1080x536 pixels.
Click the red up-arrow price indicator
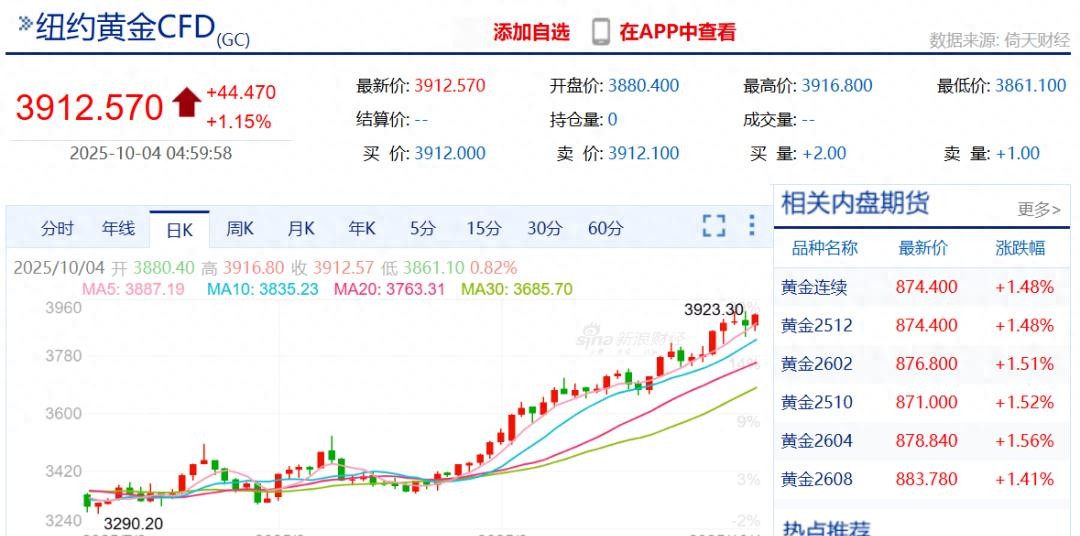click(187, 103)
